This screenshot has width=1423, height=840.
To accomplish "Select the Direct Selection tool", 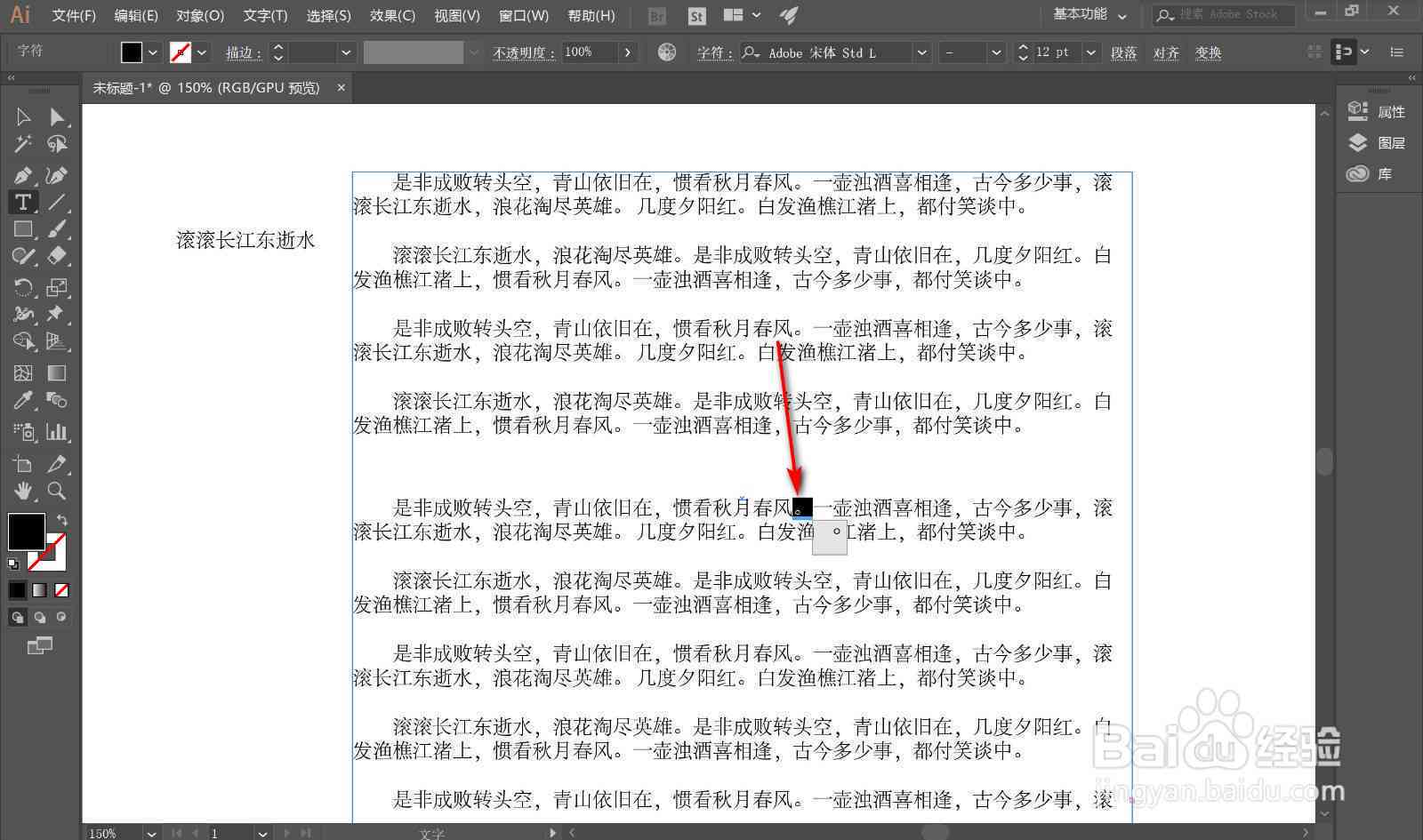I will click(x=57, y=116).
